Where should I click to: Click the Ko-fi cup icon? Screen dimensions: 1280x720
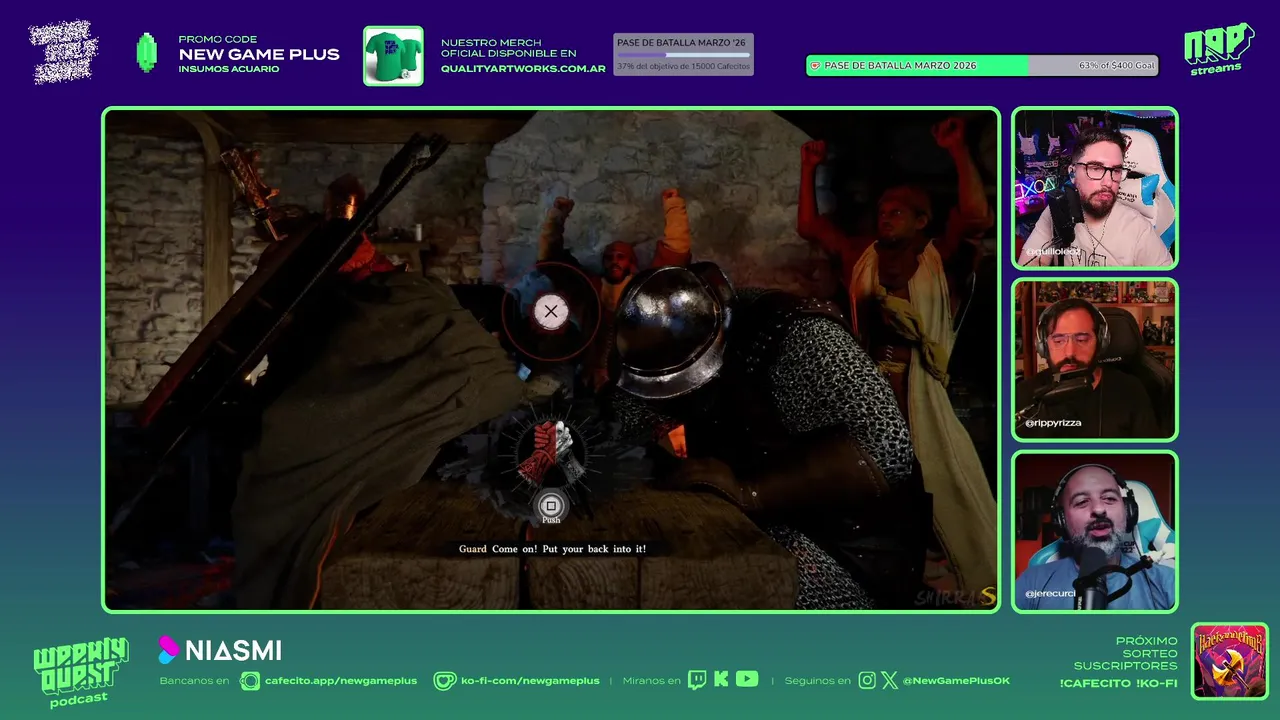(444, 681)
